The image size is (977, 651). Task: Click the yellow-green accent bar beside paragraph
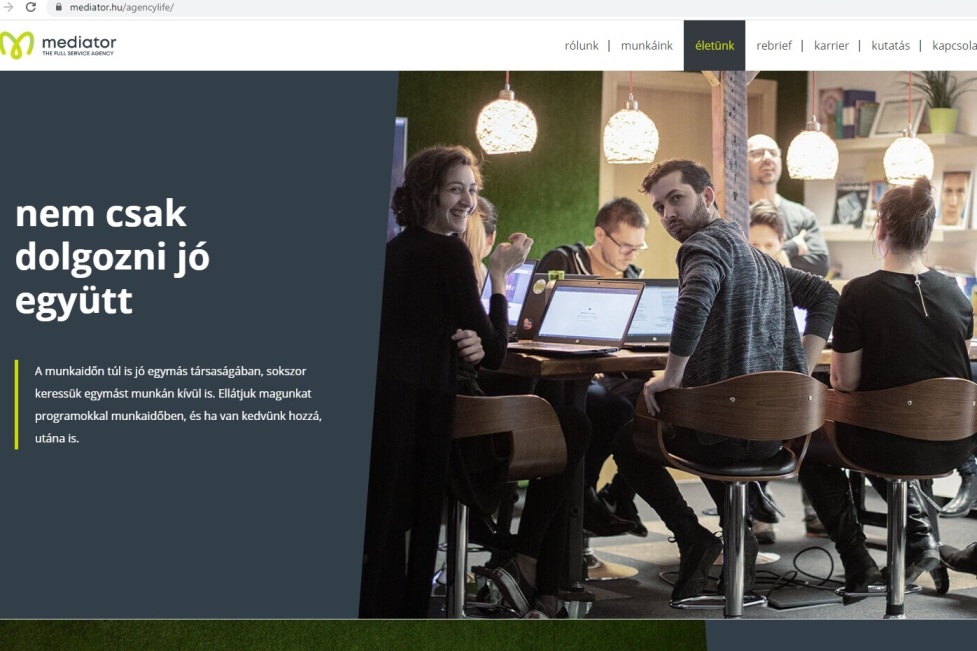[x=17, y=404]
